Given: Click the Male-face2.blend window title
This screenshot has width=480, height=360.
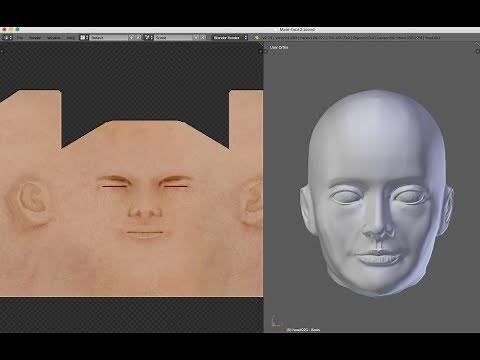Looking at the screenshot, I should coord(297,30).
